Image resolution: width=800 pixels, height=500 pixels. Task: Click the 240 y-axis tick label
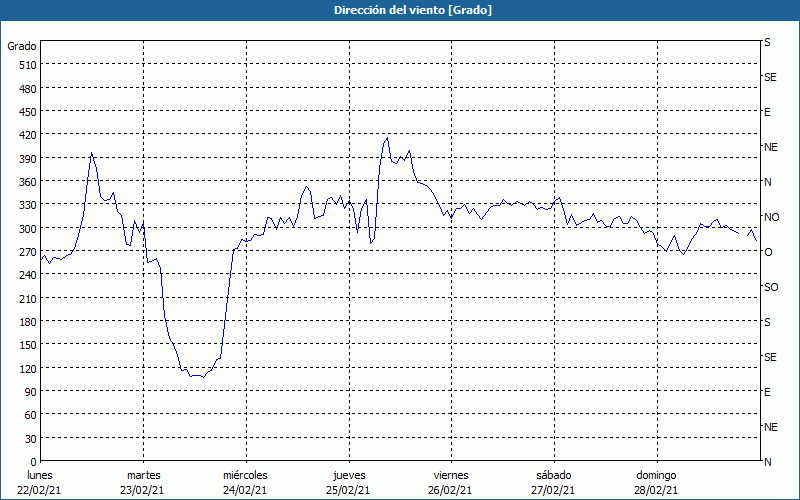pyautogui.click(x=29, y=275)
